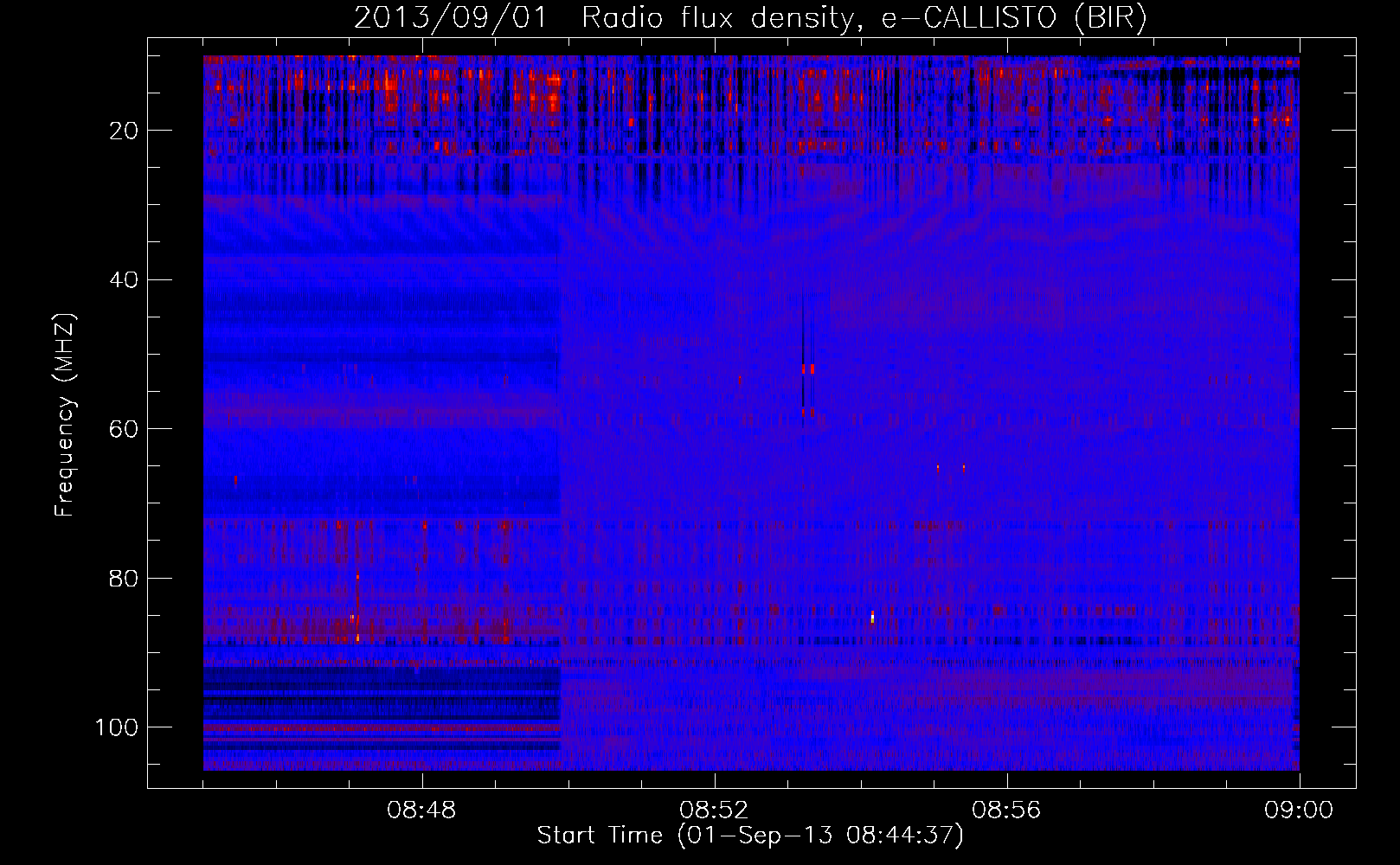
Task: Click the 60 frequency tick label
Action: click(125, 430)
